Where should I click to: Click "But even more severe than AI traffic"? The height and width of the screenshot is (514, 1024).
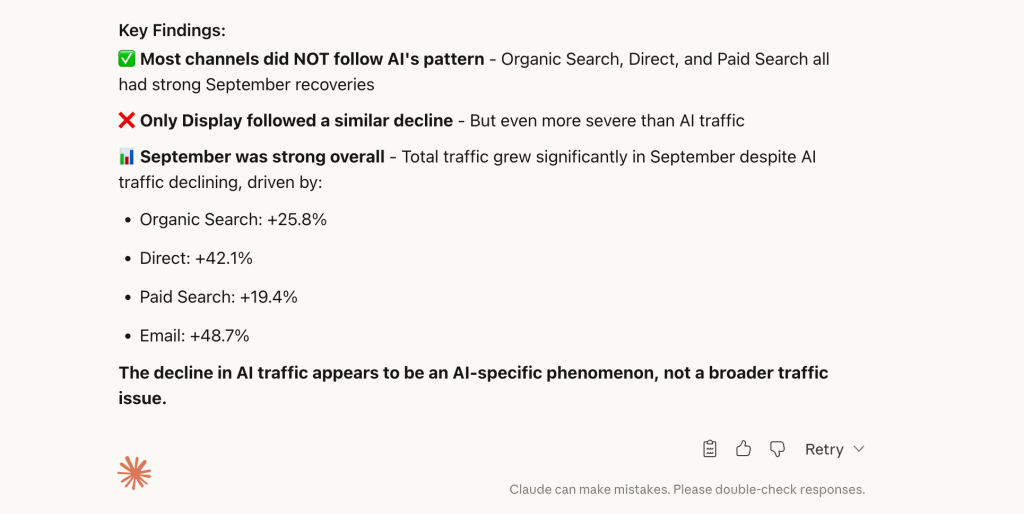click(607, 121)
